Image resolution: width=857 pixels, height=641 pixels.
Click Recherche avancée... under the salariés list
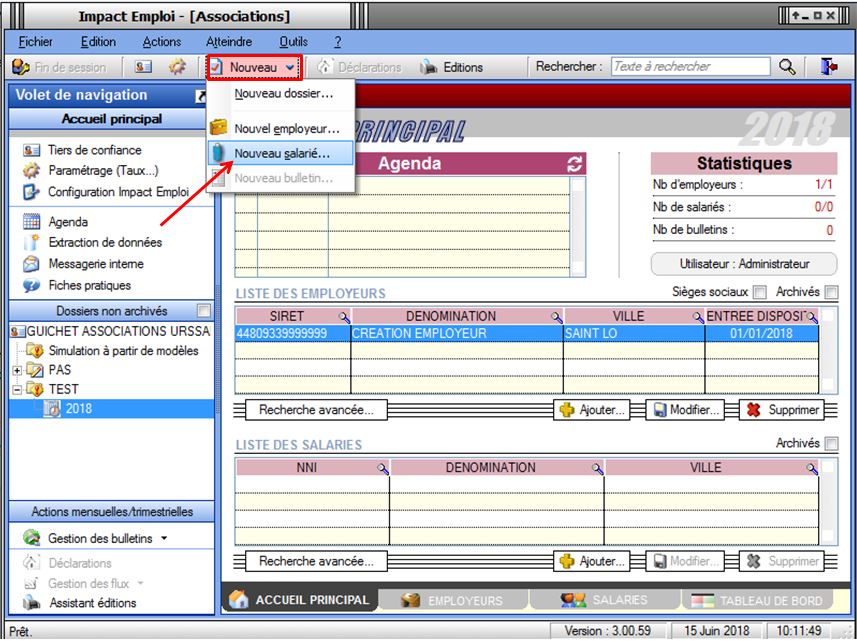(x=316, y=562)
